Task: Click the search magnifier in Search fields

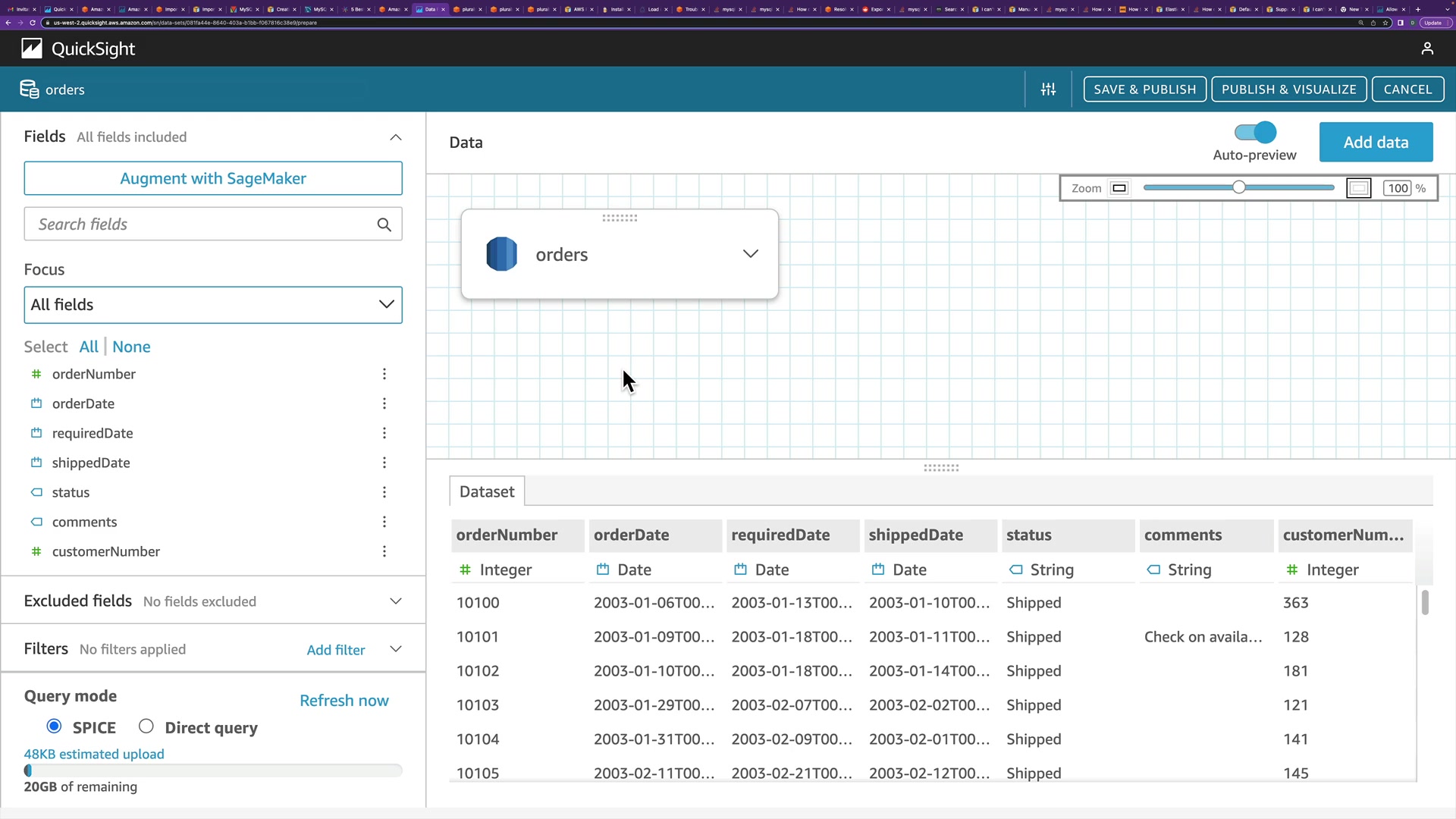Action: point(384,224)
